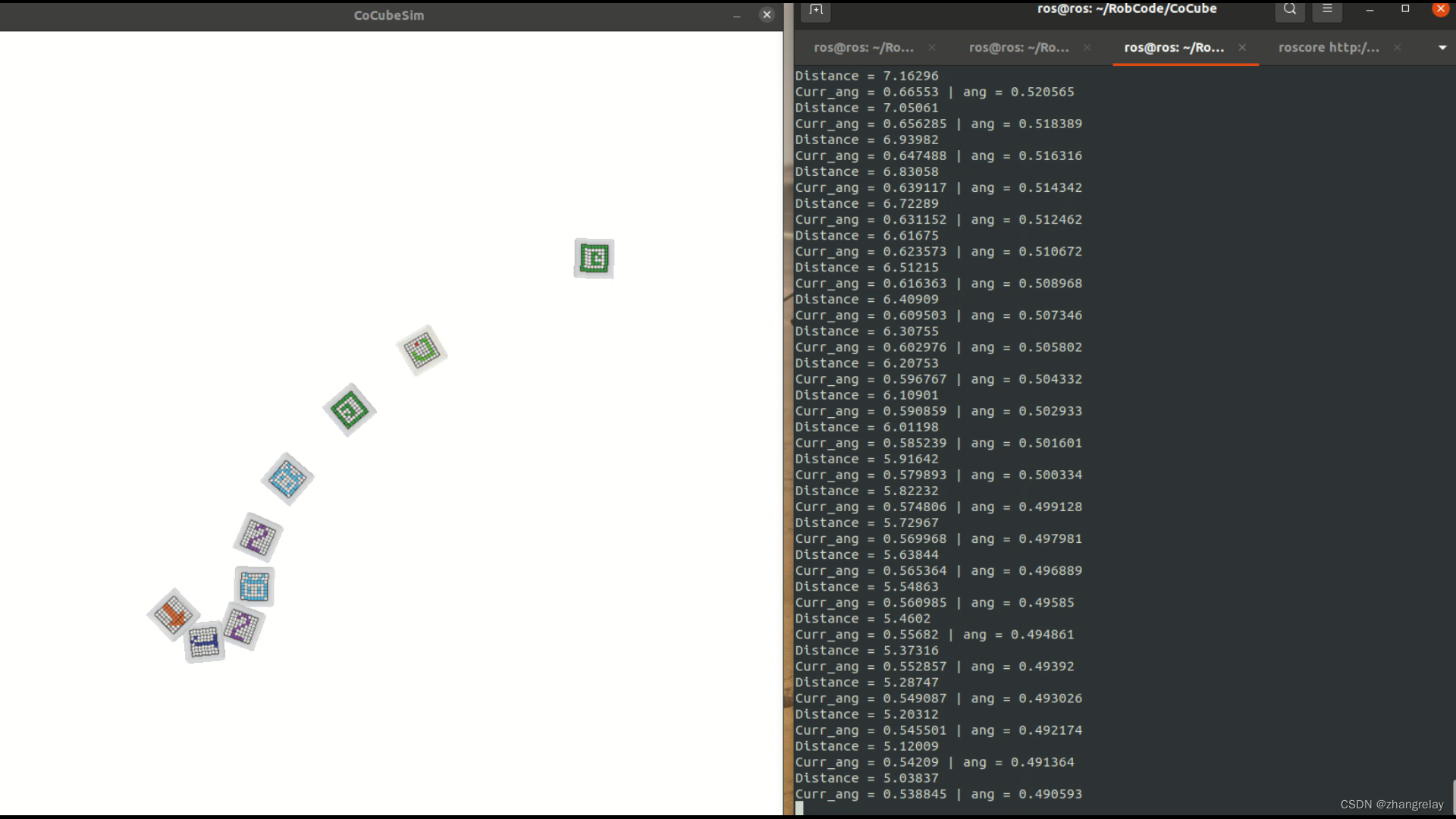This screenshot has height=819, width=1456.
Task: Close the second ros@ros terminal tab
Action: [1087, 48]
